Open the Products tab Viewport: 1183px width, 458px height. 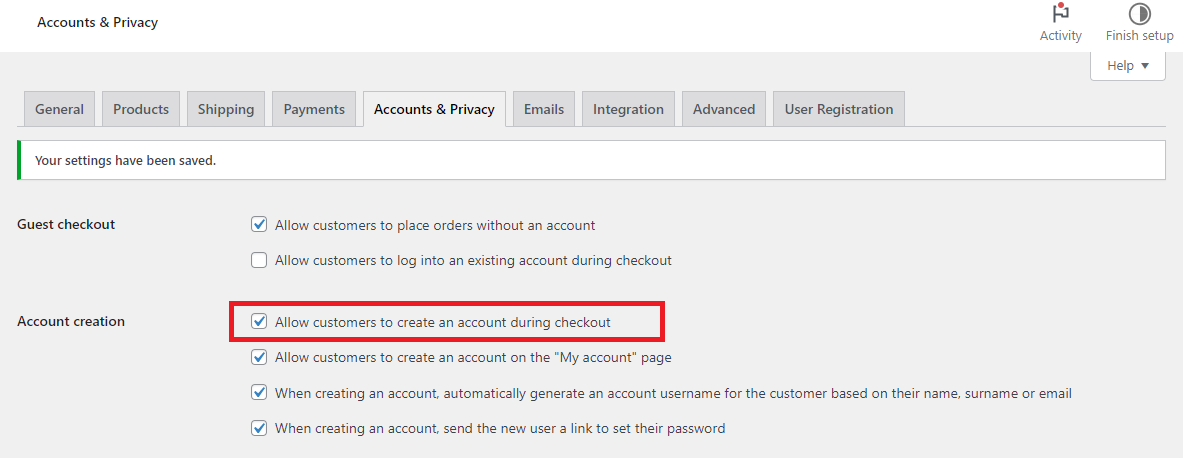[x=141, y=109]
